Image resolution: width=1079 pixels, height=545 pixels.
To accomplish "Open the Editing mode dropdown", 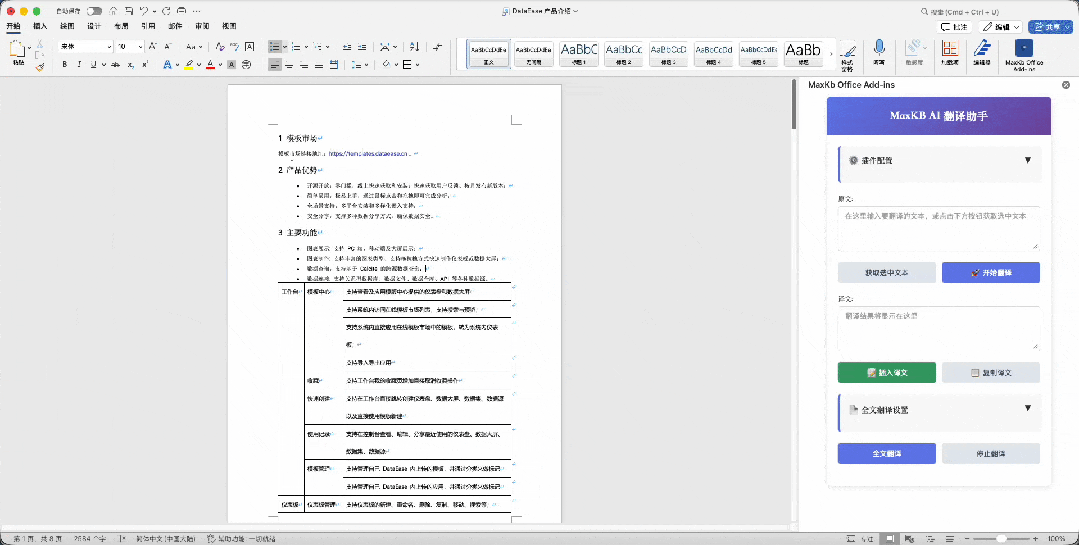I will tap(1001, 27).
